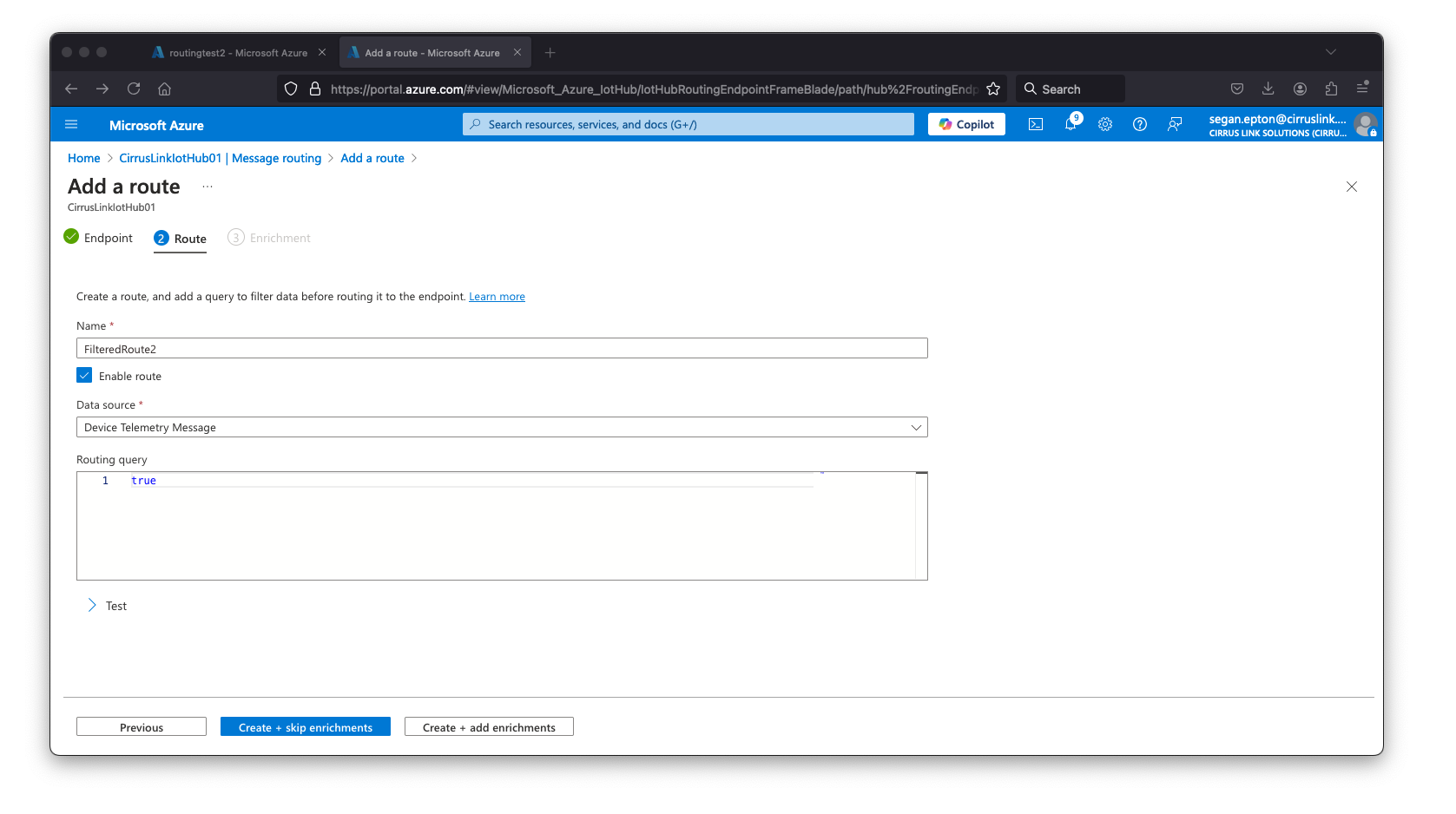
Task: Click the ellipsis next to Add a route
Action: 208,187
